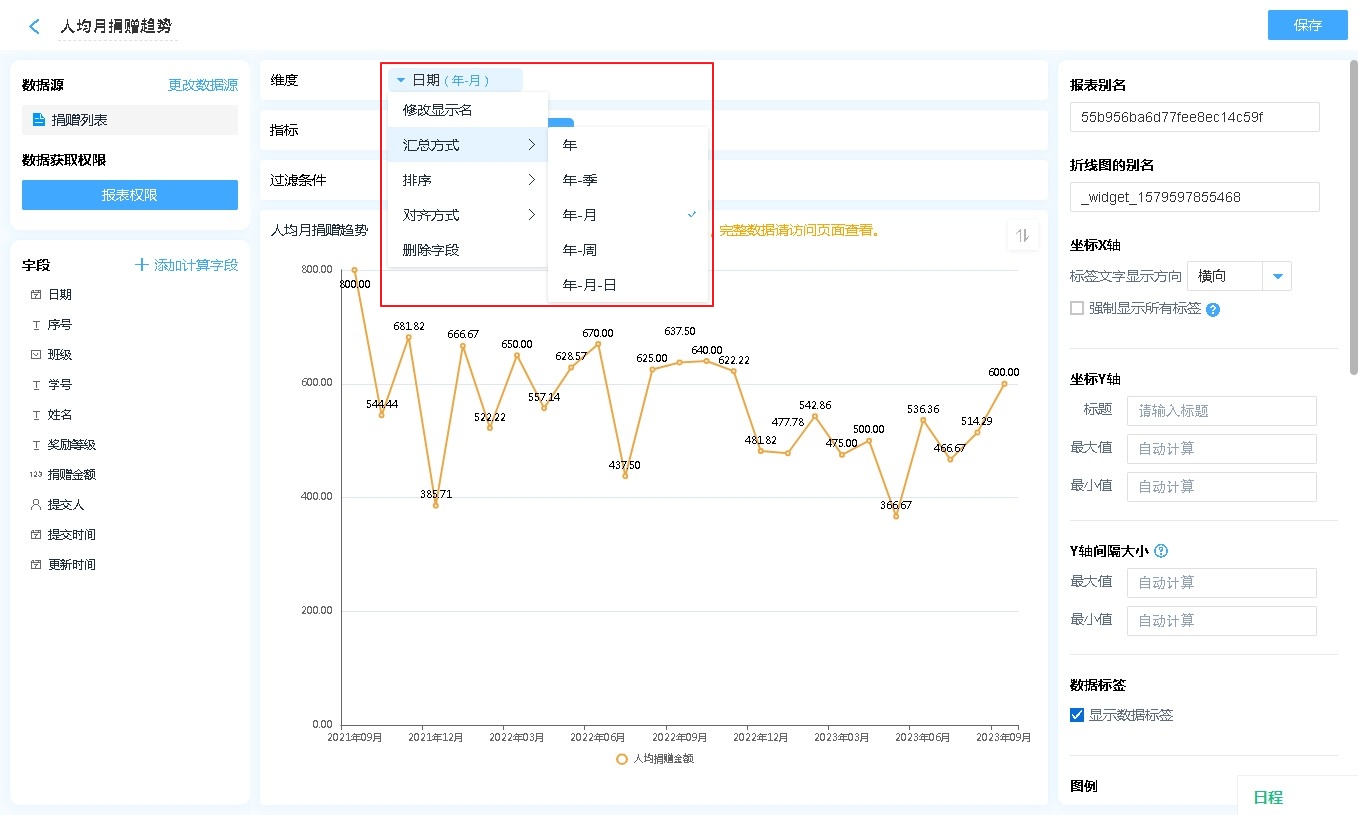Image resolution: width=1358 pixels, height=815 pixels.
Task: Click the right panel vertical scrollbar
Action: [1353, 220]
